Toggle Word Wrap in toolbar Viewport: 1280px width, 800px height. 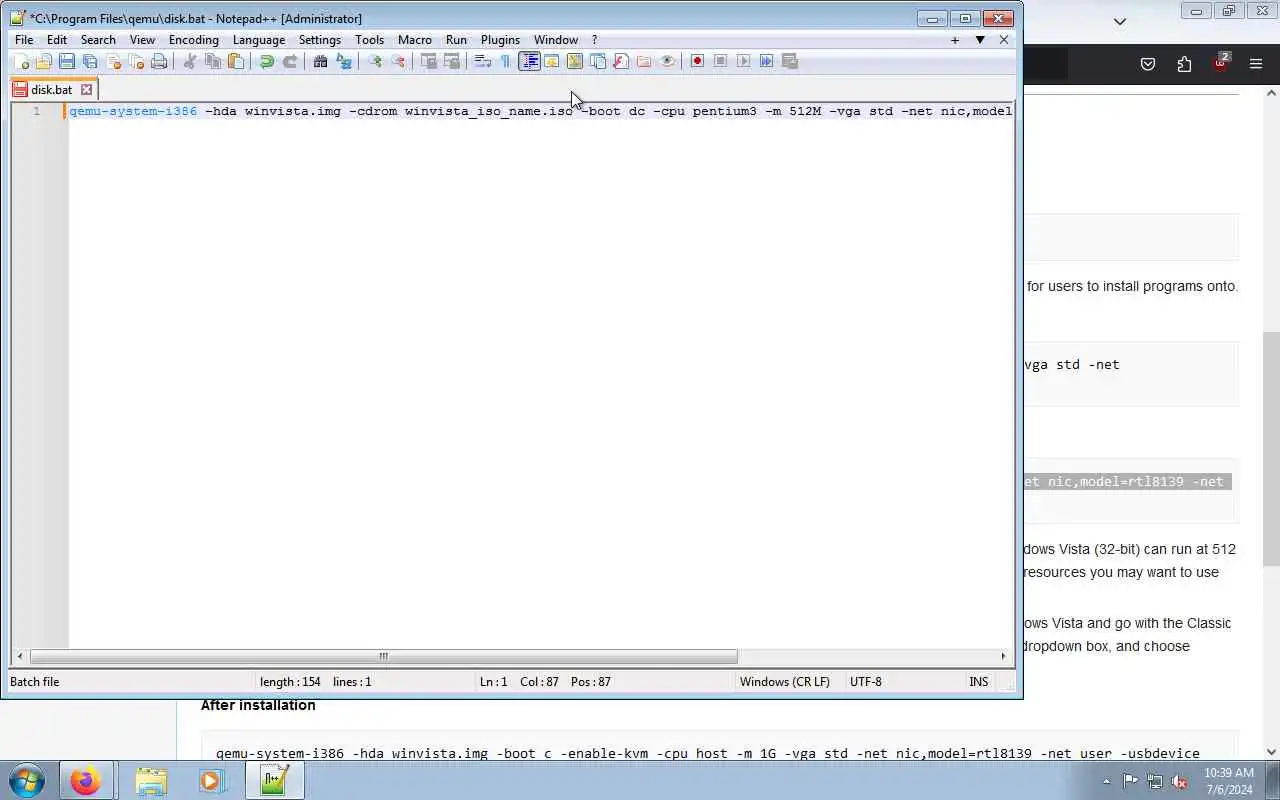pos(483,61)
